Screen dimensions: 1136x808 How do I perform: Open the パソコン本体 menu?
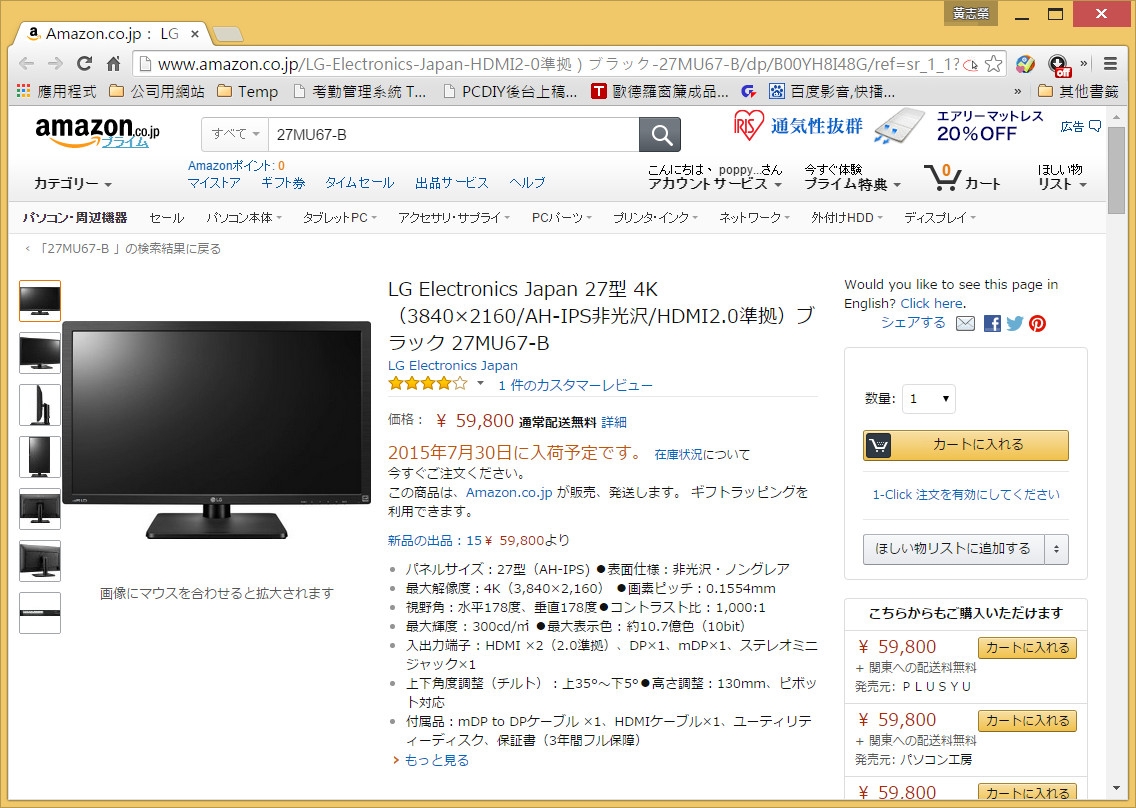tap(243, 218)
